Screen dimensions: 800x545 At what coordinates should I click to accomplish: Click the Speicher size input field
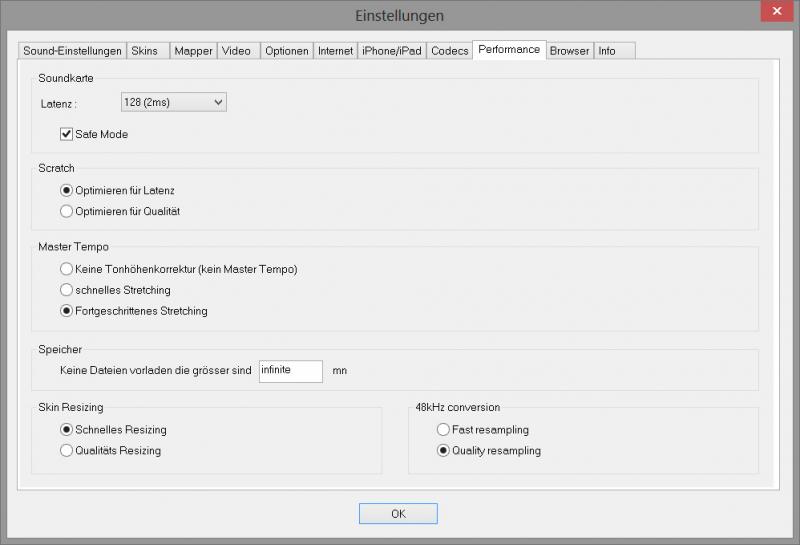[x=290, y=370]
